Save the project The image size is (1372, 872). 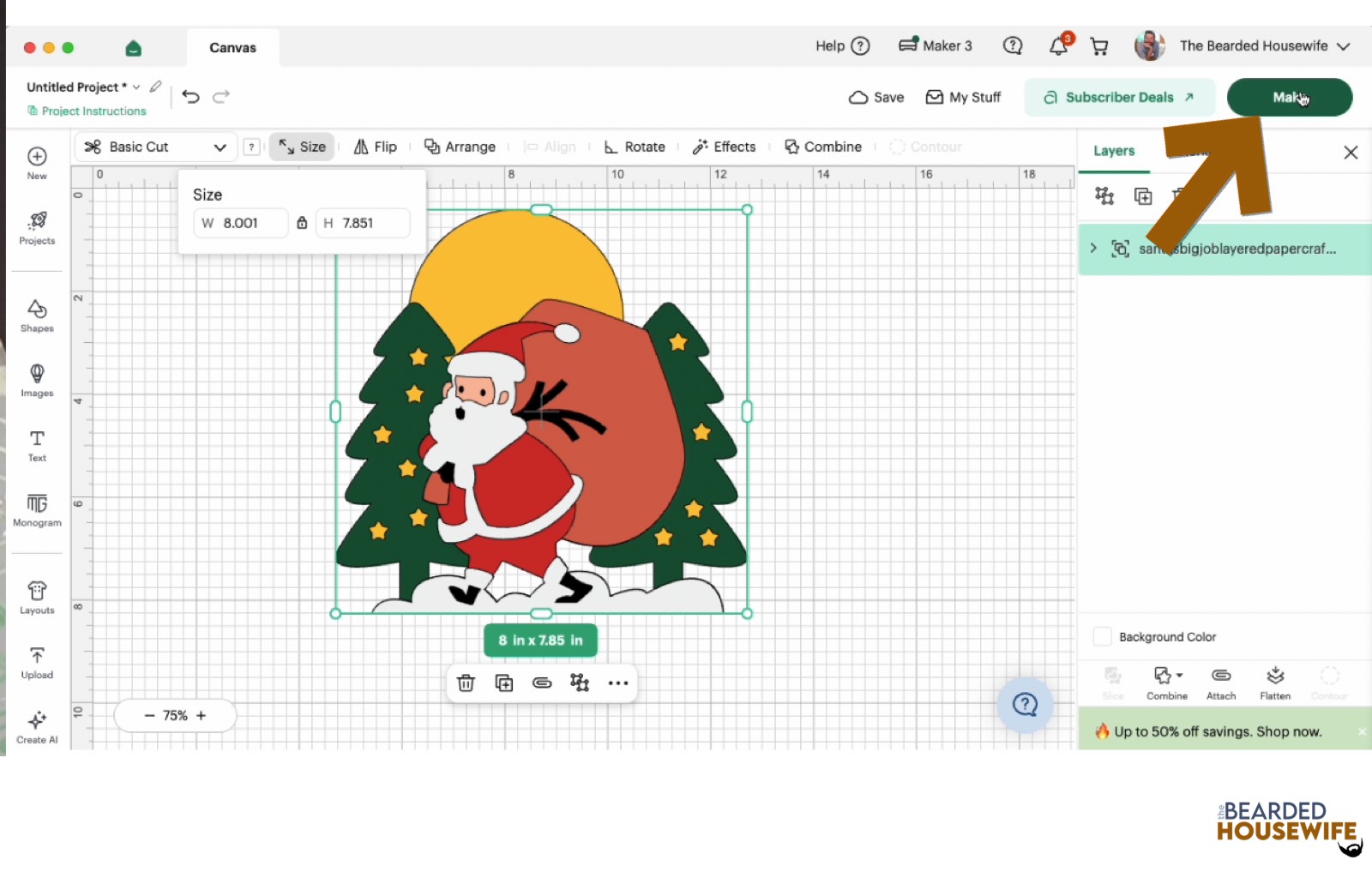pos(876,97)
